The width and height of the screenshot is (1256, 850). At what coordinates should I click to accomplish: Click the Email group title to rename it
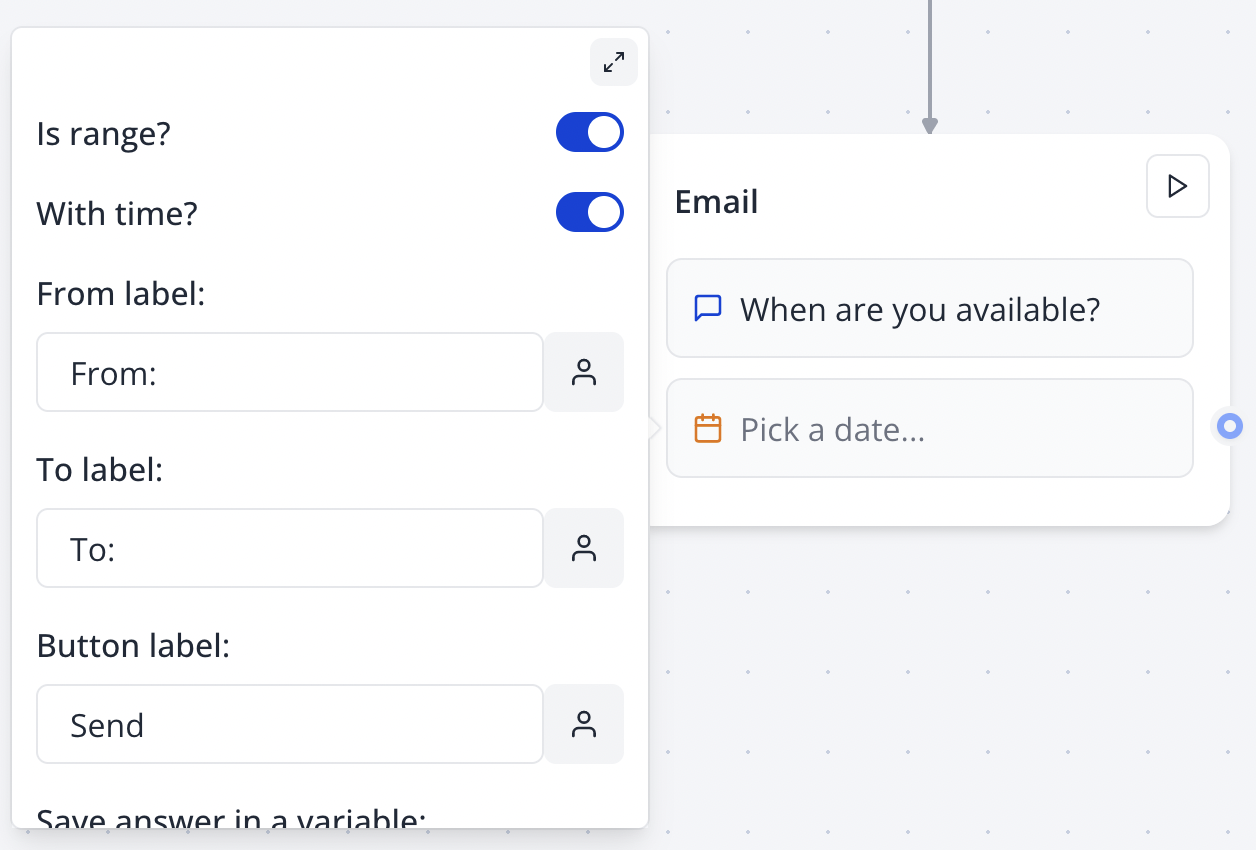coord(716,201)
